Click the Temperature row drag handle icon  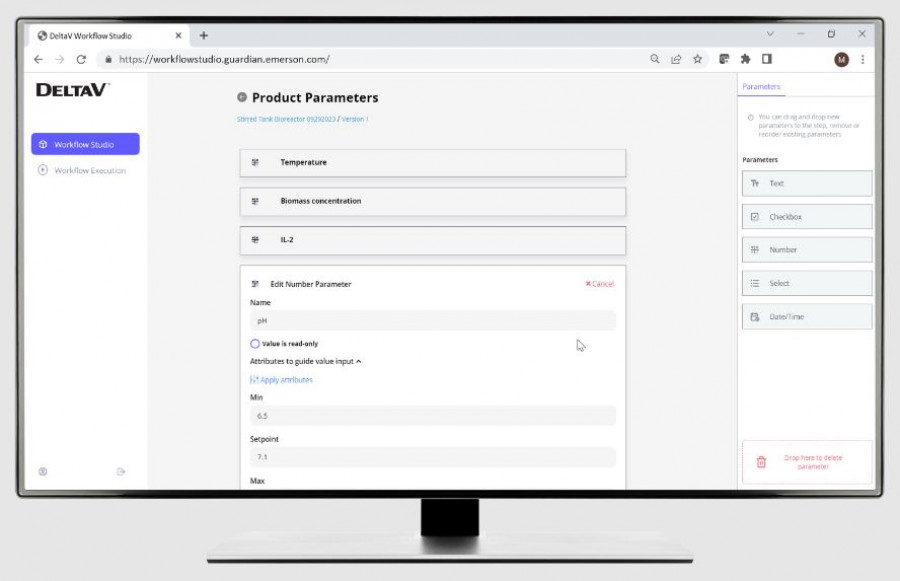[x=255, y=162]
